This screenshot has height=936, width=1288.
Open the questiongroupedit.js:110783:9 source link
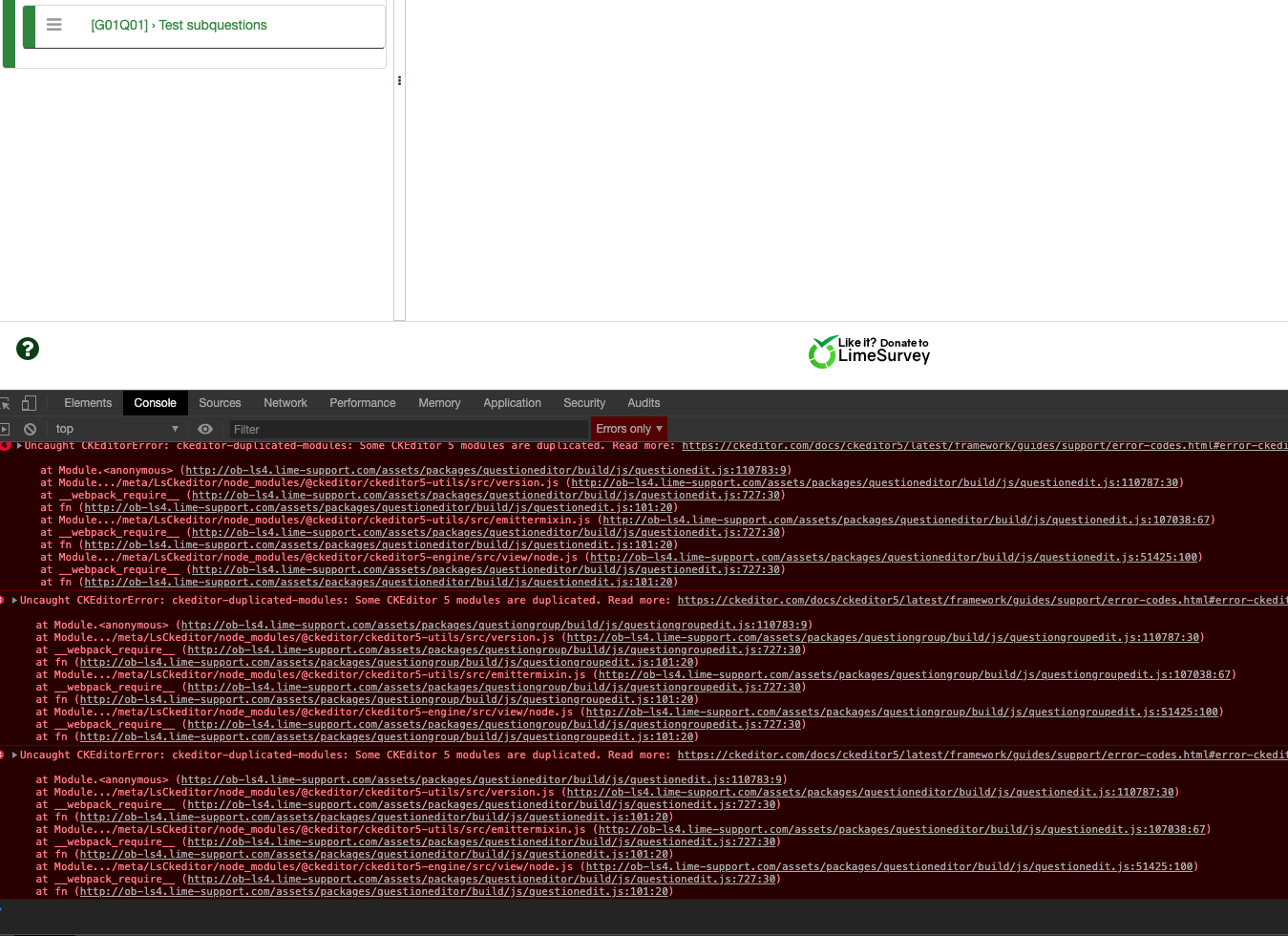coord(494,625)
